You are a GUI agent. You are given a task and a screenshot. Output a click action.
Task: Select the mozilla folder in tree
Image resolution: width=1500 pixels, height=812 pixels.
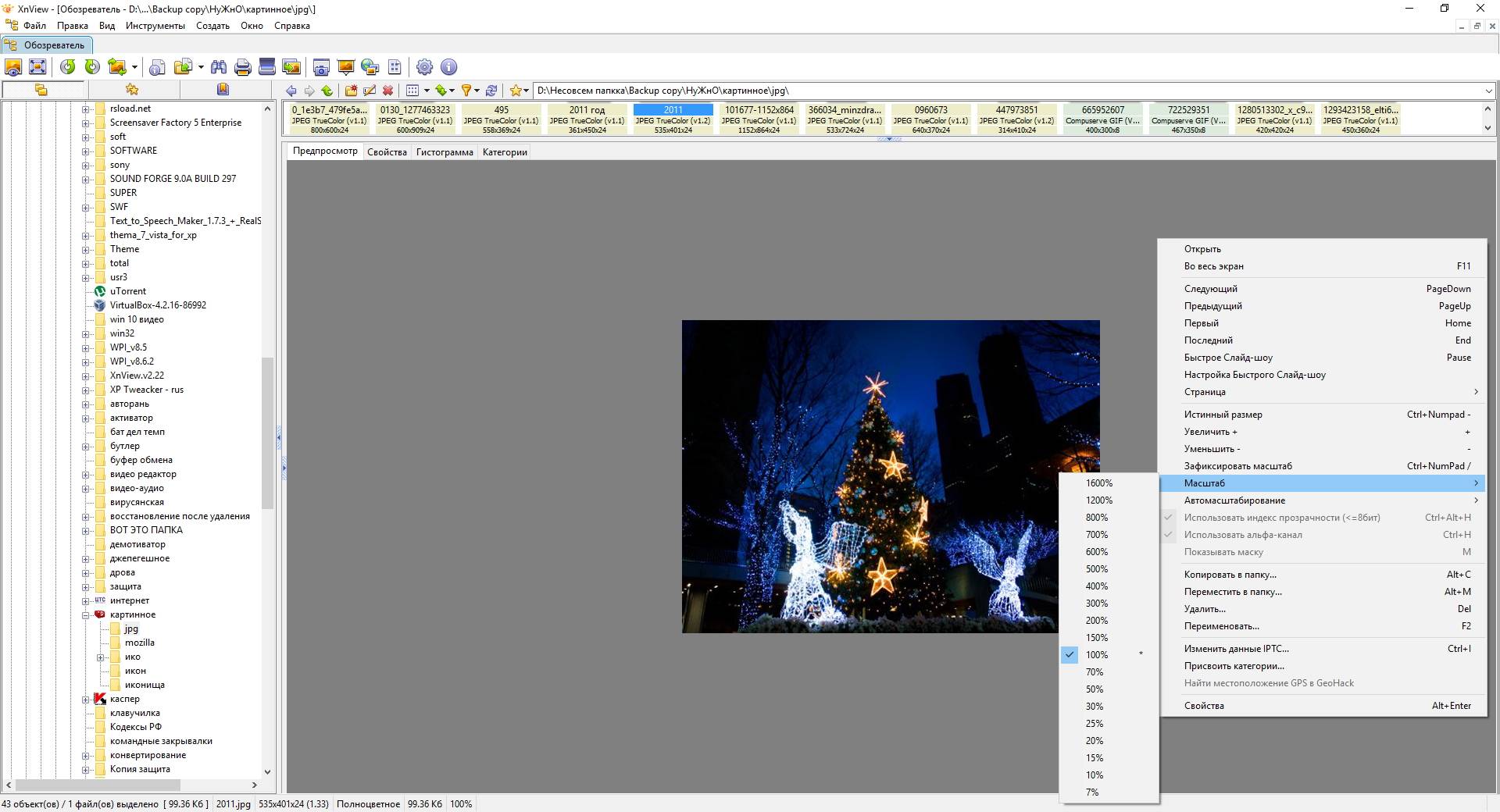140,643
